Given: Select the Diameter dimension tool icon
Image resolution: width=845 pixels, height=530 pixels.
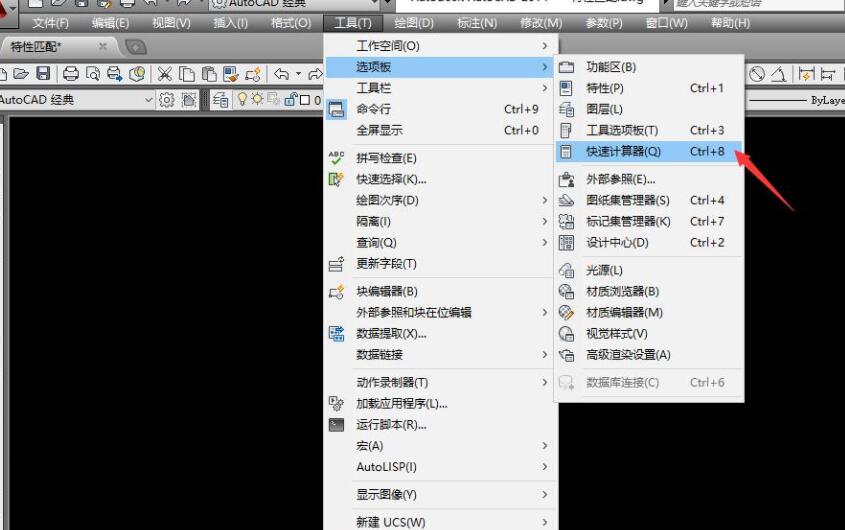Looking at the screenshot, I should pos(757,73).
